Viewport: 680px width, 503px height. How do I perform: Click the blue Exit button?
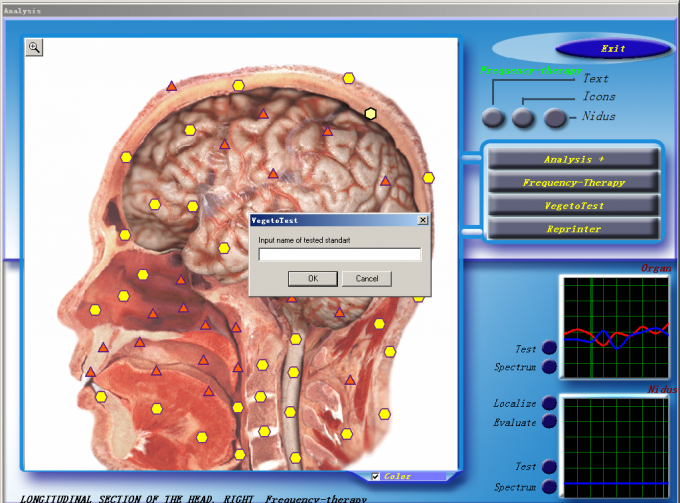click(612, 49)
